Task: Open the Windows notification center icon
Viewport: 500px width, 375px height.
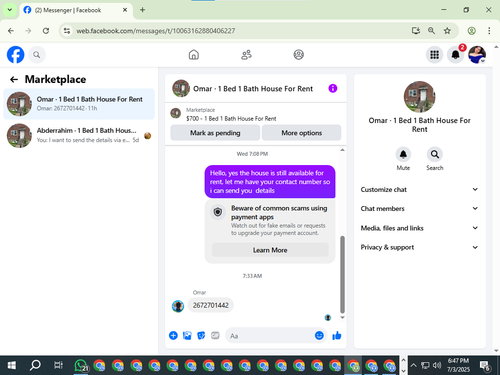Action: tap(485, 366)
